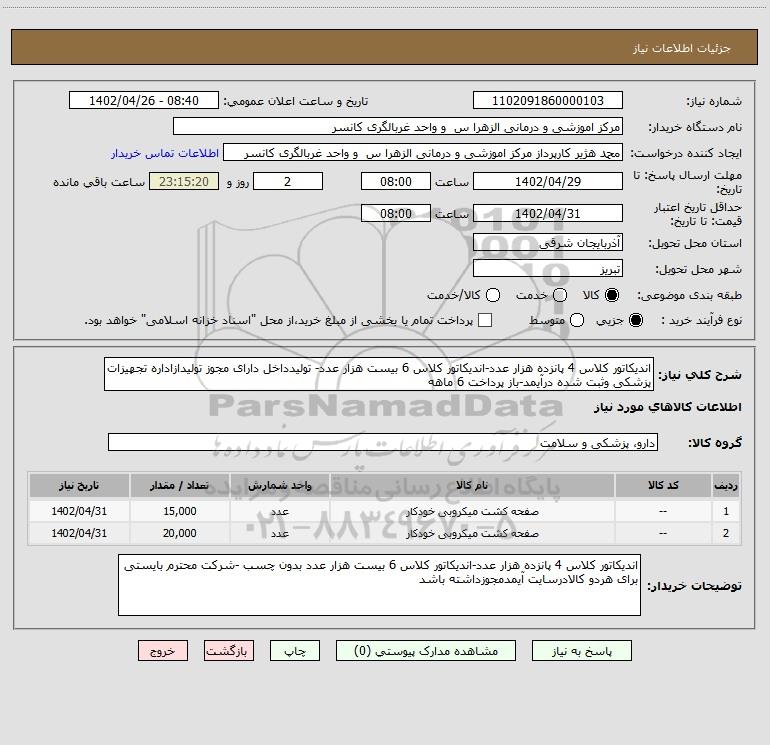Click the واحد شمارش column header

[x=280, y=486]
